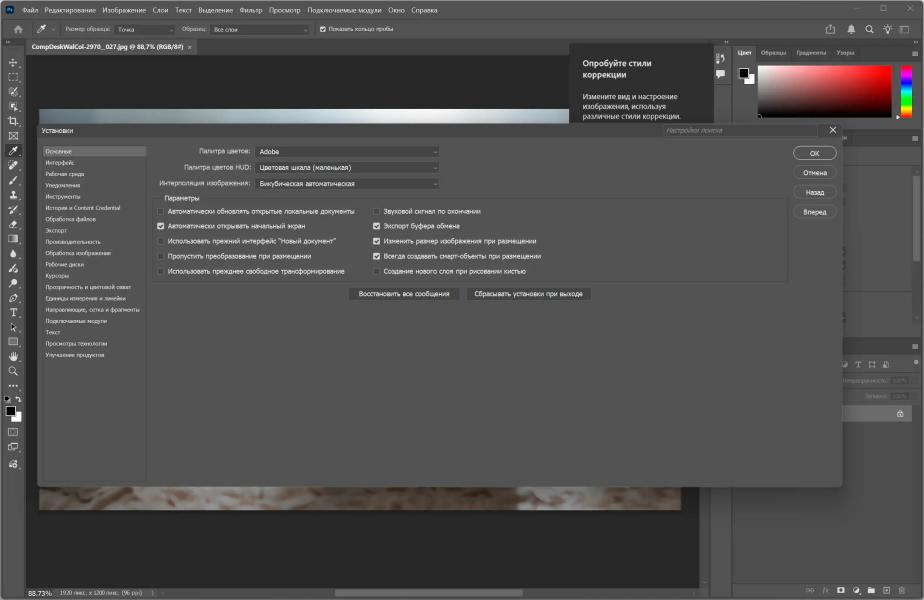Select the Move tool in toolbar
Image resolution: width=924 pixels, height=600 pixels.
click(13, 62)
